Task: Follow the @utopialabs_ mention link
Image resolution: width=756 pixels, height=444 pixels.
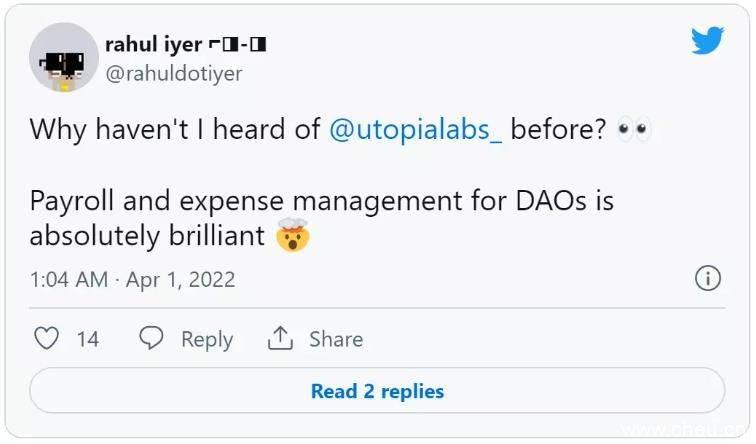Action: point(416,129)
